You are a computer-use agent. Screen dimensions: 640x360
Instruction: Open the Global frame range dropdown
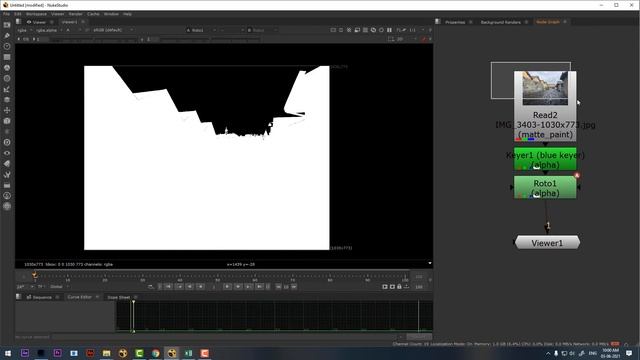click(x=60, y=287)
